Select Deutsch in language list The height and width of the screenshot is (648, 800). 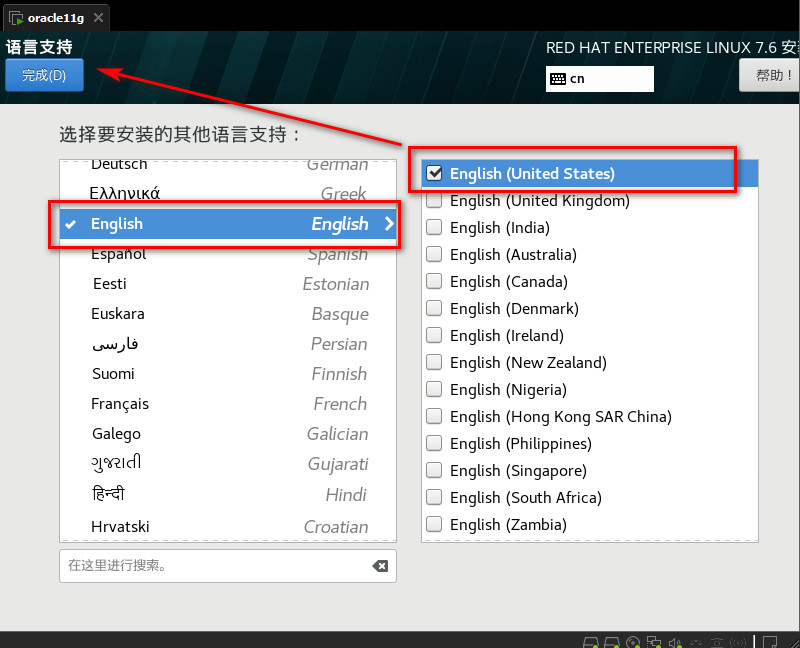(119, 165)
